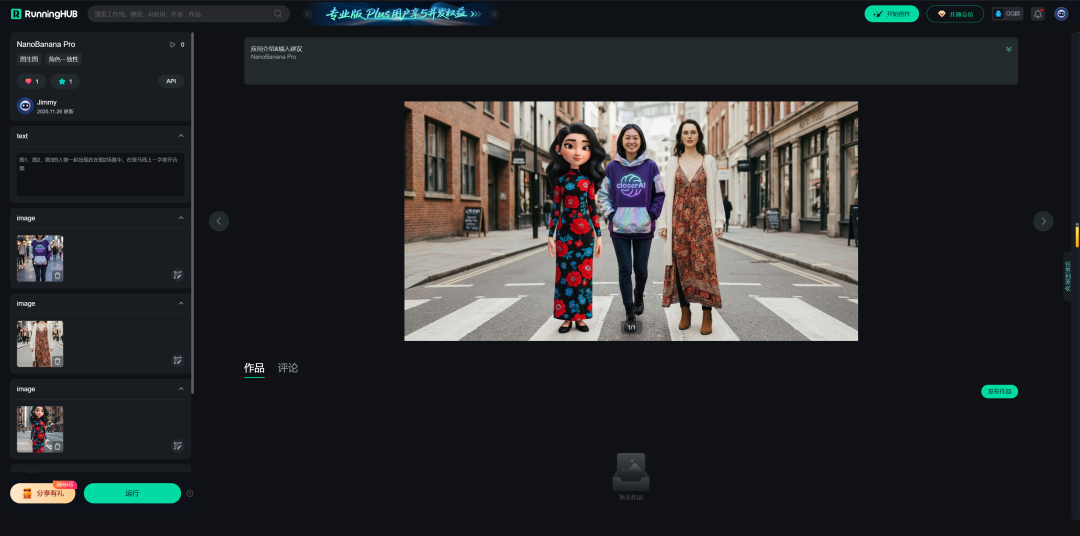This screenshot has height=536, width=1080.
Task: Open the API button
Action: 172,81
